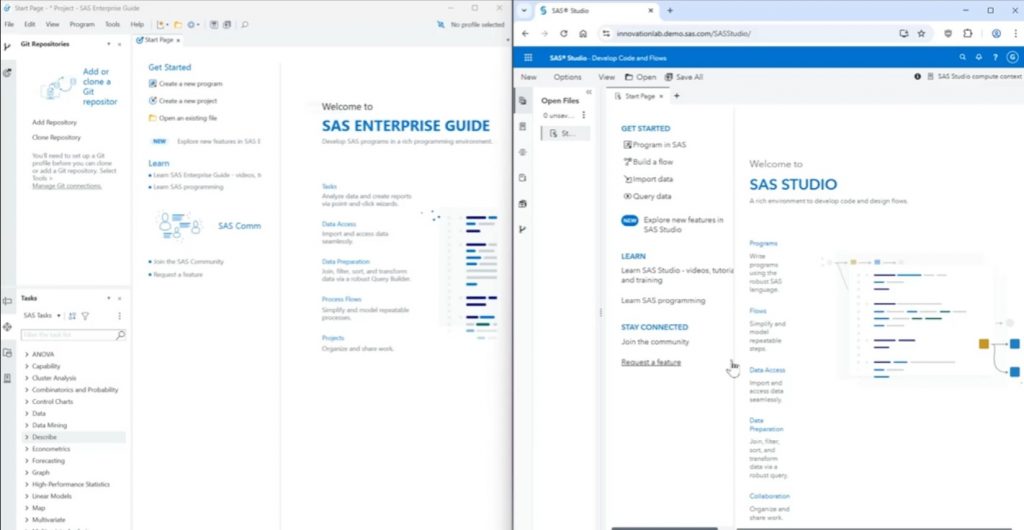
Task: Click Import data link in SAS Studio
Action: pos(648,179)
